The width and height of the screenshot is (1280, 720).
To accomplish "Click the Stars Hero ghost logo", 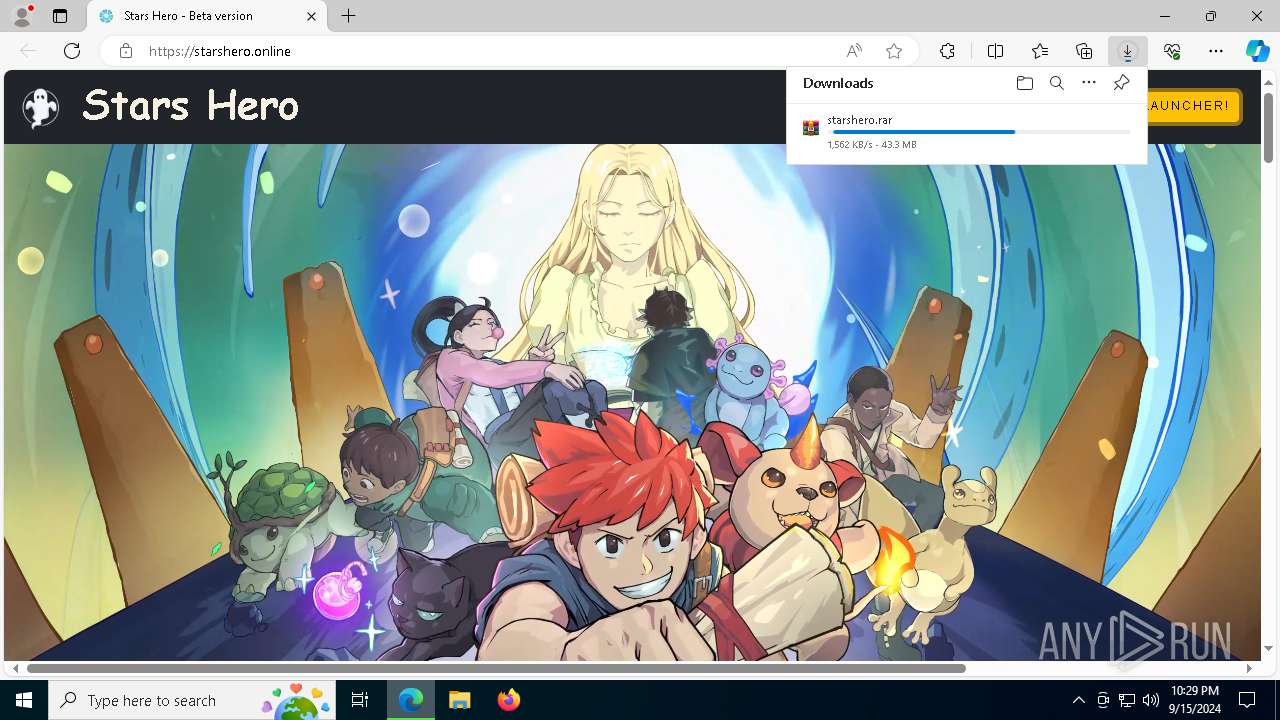I will point(41,107).
